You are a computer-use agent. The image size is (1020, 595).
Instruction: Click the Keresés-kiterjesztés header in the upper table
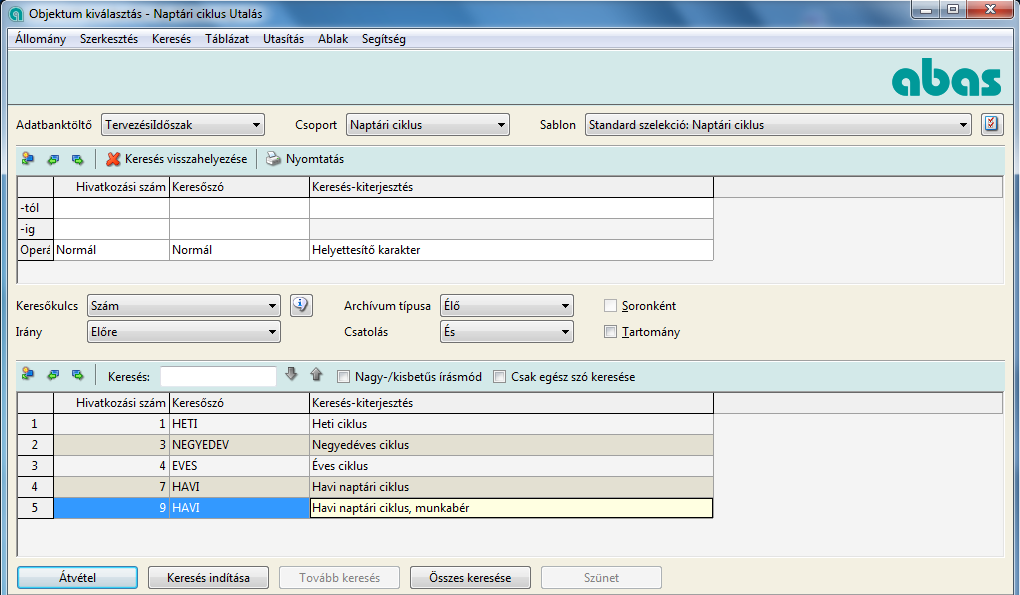(511, 187)
